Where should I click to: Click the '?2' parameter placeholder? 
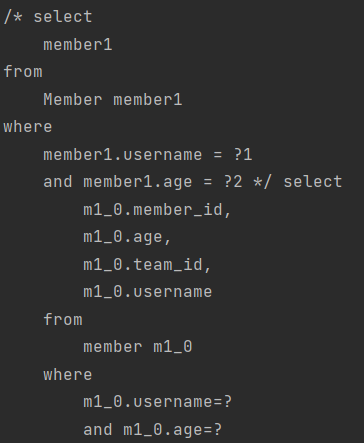(233, 182)
